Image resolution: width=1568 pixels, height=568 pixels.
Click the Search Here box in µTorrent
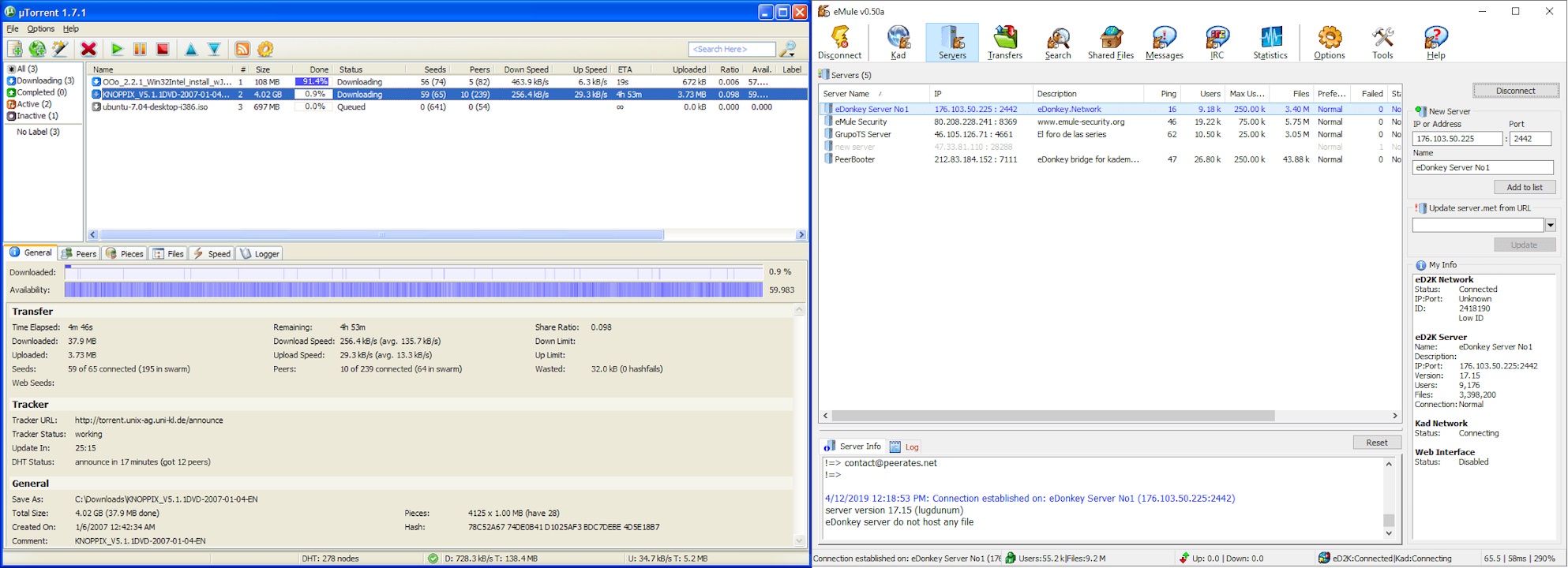(x=731, y=49)
